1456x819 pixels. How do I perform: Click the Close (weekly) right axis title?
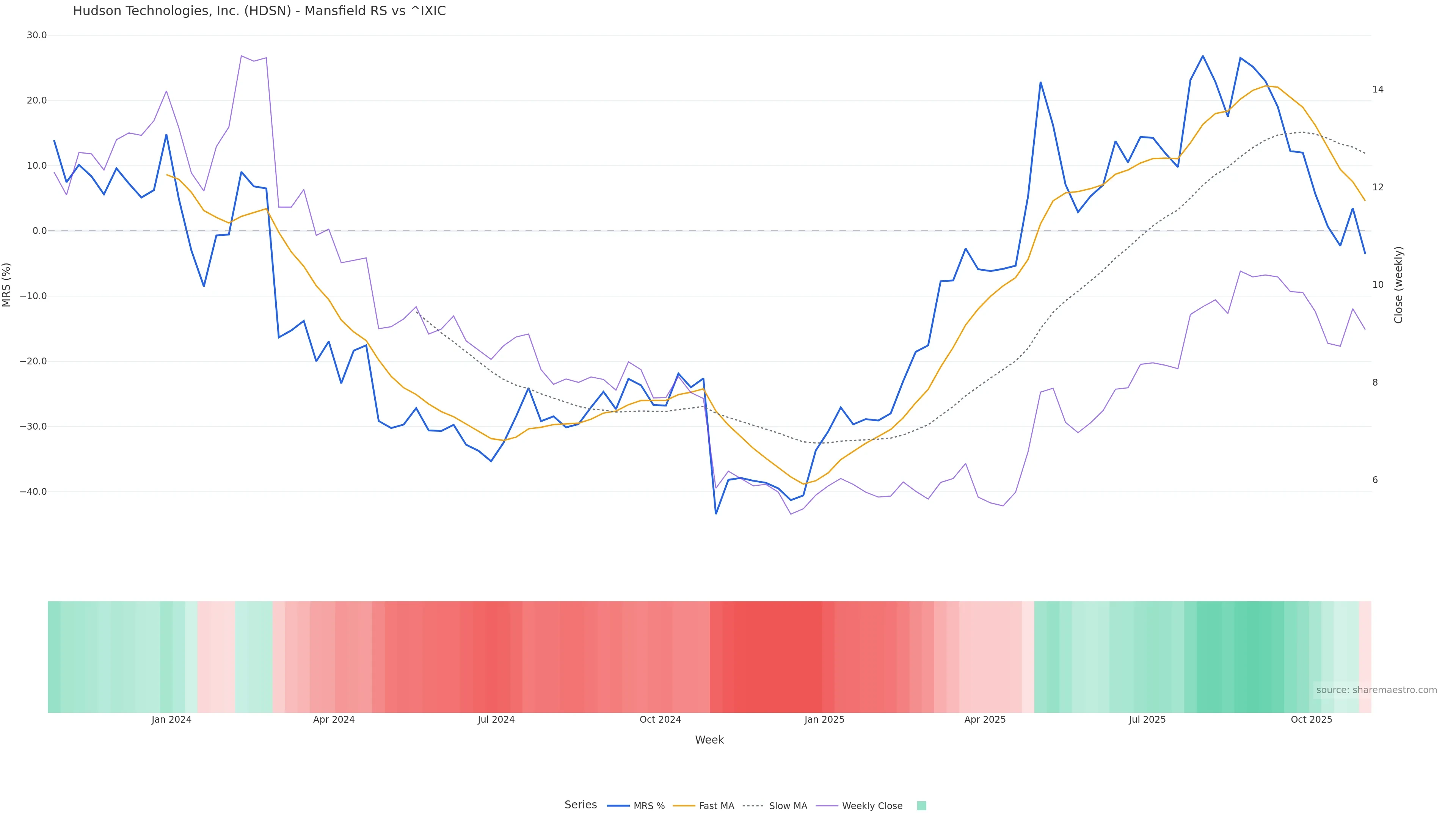point(1398,285)
